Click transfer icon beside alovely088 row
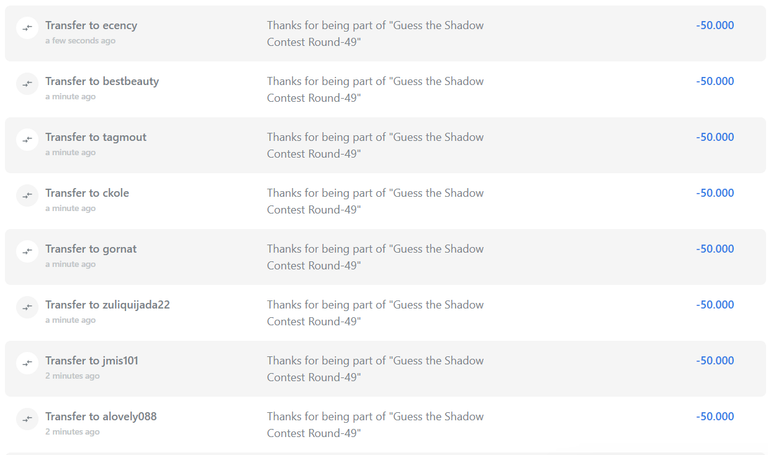The height and width of the screenshot is (455, 768). pos(27,418)
